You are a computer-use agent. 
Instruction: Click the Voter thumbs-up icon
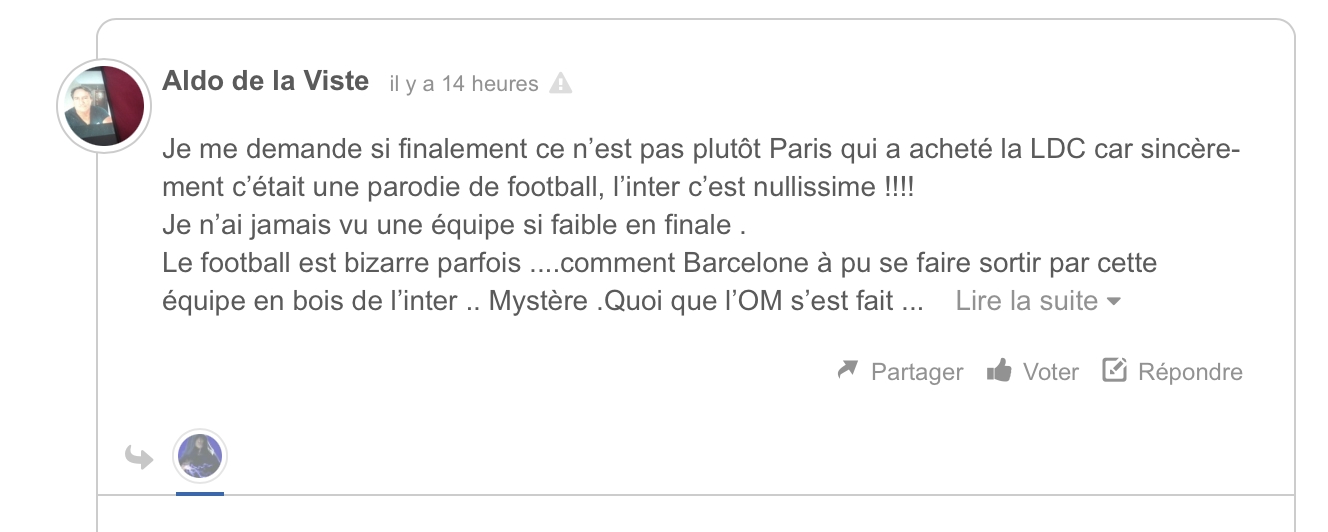999,371
